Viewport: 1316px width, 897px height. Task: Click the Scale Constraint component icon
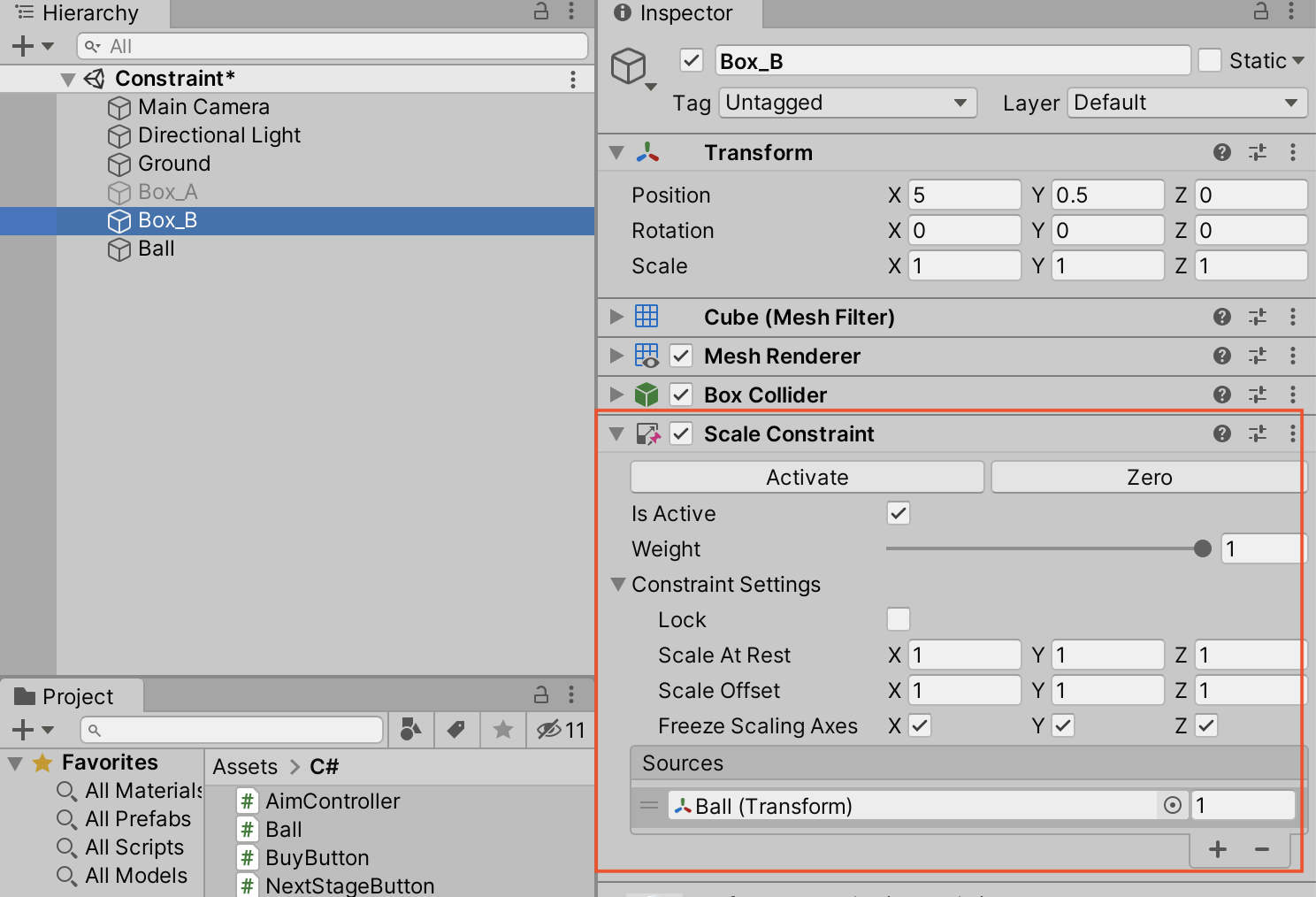tap(649, 433)
